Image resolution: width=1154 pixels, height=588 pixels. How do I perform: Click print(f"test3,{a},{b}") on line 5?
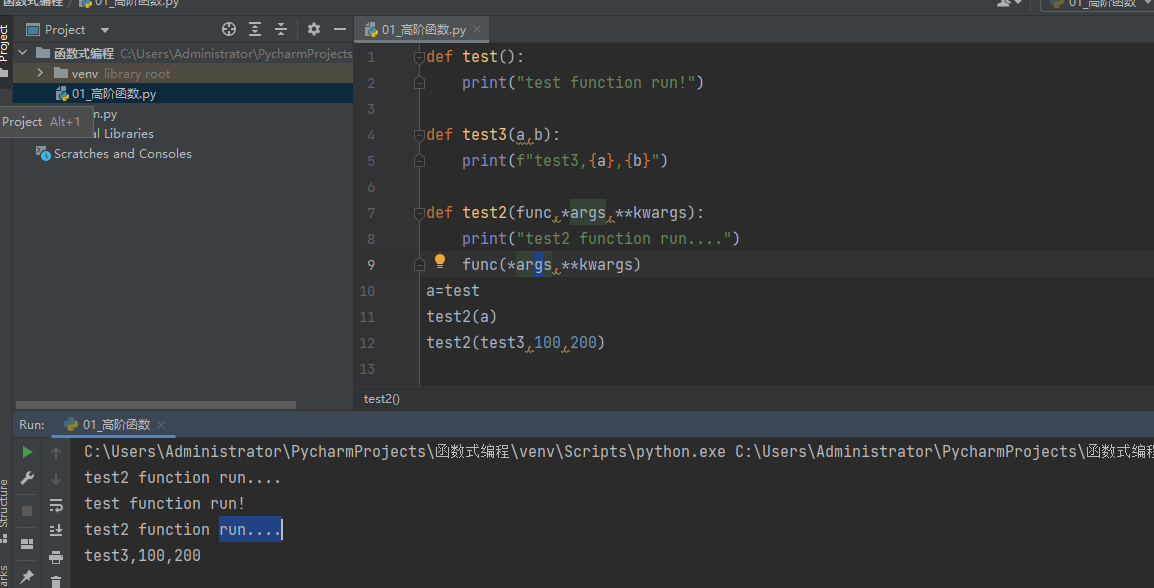tap(564, 160)
